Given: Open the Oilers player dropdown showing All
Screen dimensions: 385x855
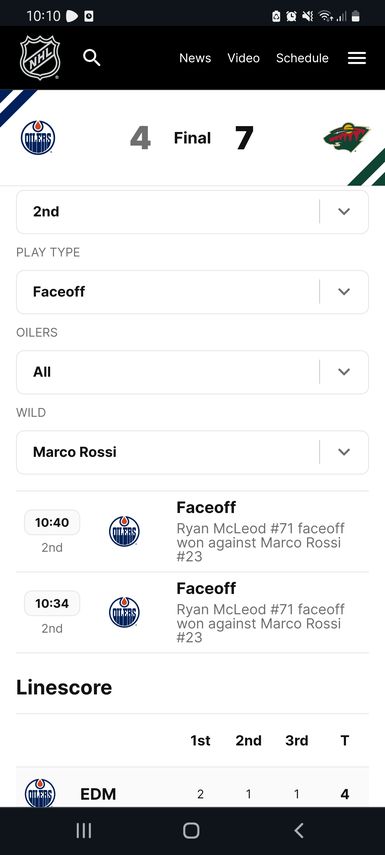Looking at the screenshot, I should [x=192, y=372].
